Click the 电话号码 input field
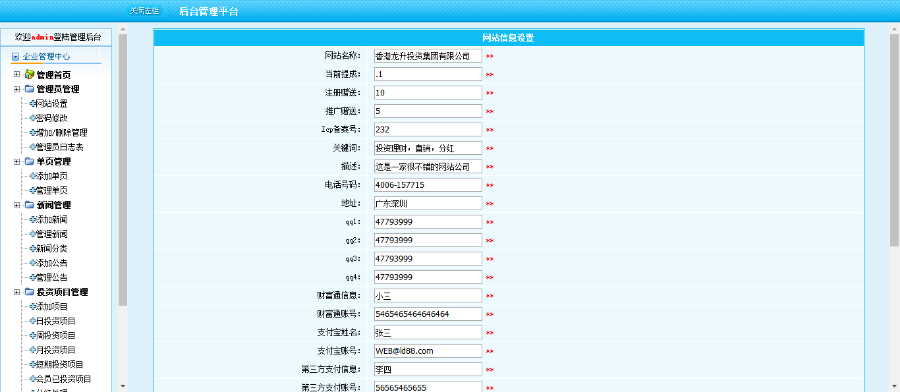 428,185
